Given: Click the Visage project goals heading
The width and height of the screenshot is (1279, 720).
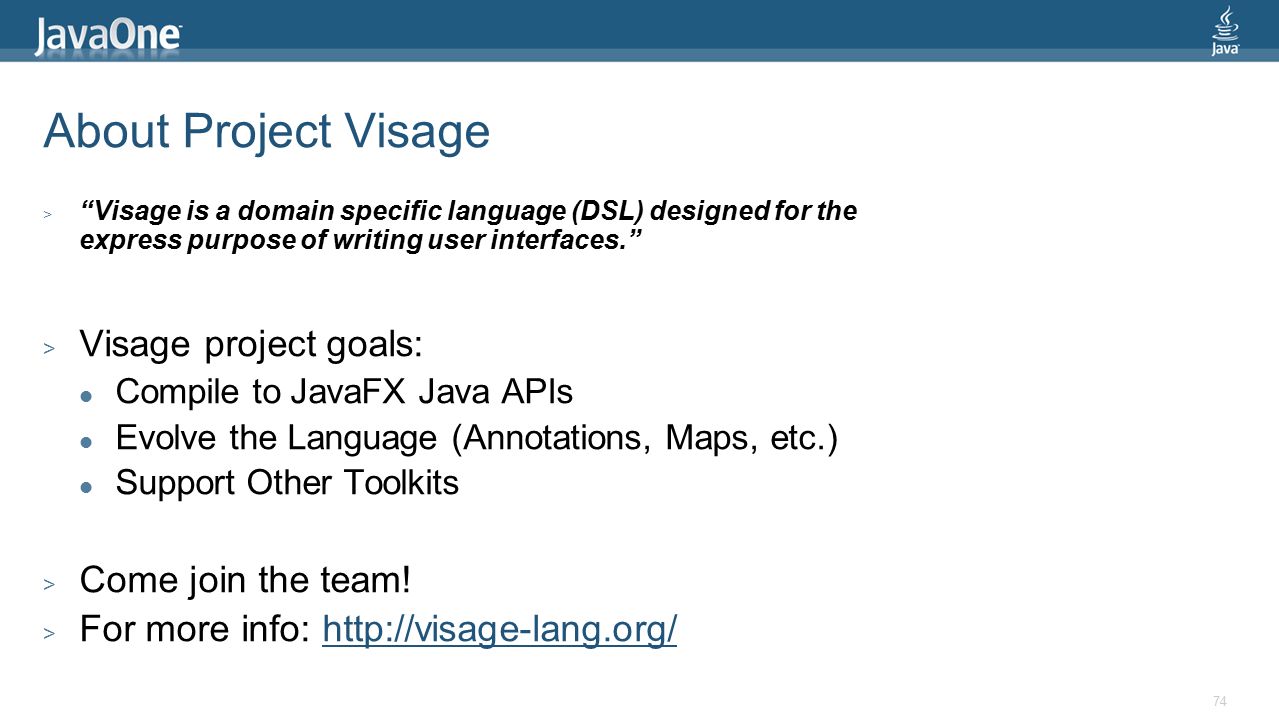Looking at the screenshot, I should (x=251, y=345).
